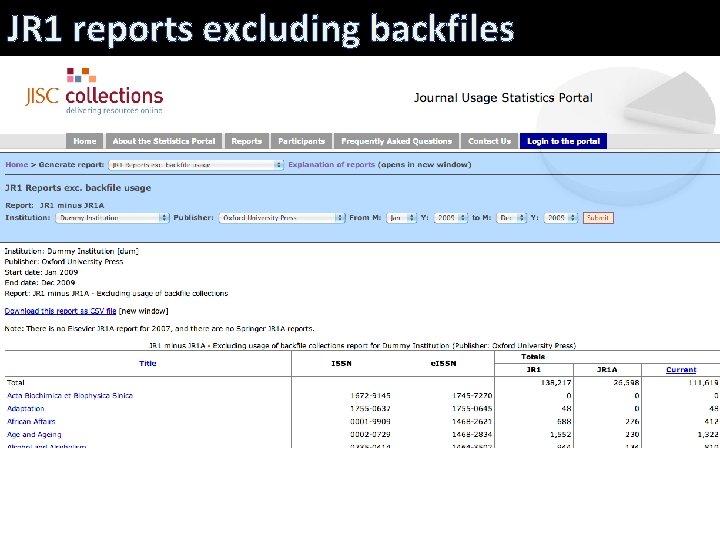Click the Totals group header
720x540 pixels.
click(x=533, y=357)
